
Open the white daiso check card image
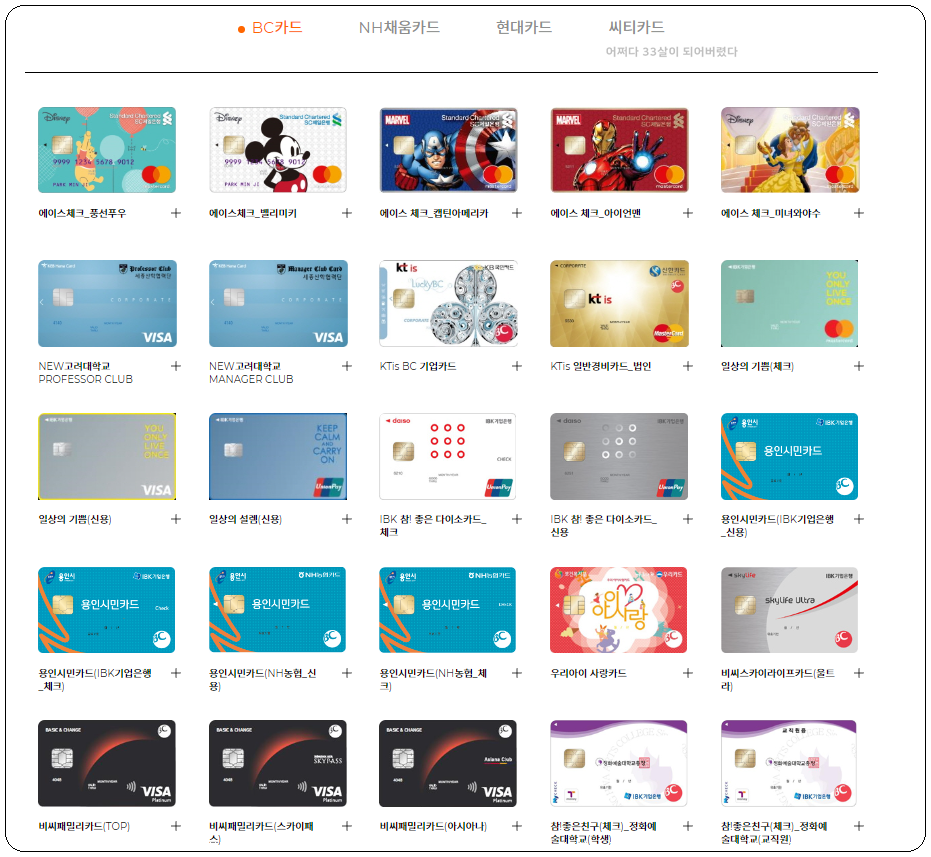tap(448, 456)
